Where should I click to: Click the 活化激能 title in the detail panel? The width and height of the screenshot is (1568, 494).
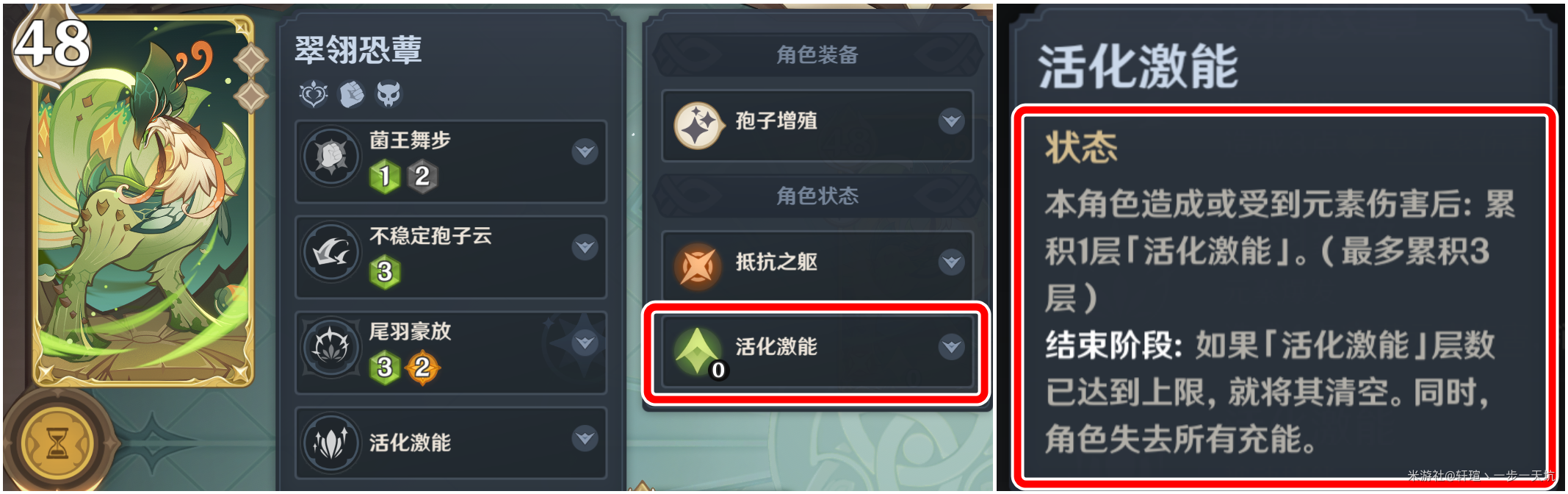pos(1138,66)
